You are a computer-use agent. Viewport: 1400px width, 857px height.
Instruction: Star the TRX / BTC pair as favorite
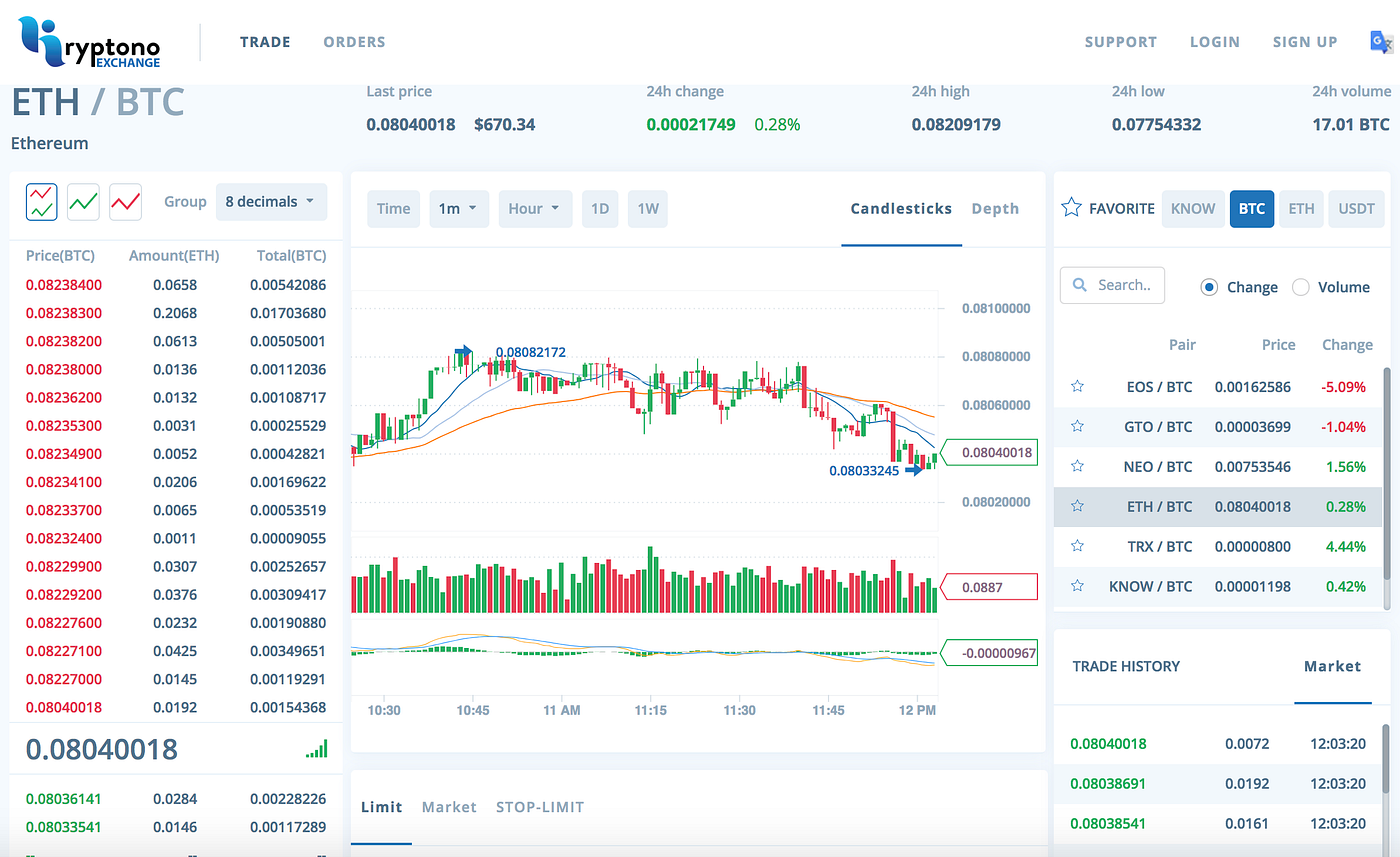coord(1077,546)
